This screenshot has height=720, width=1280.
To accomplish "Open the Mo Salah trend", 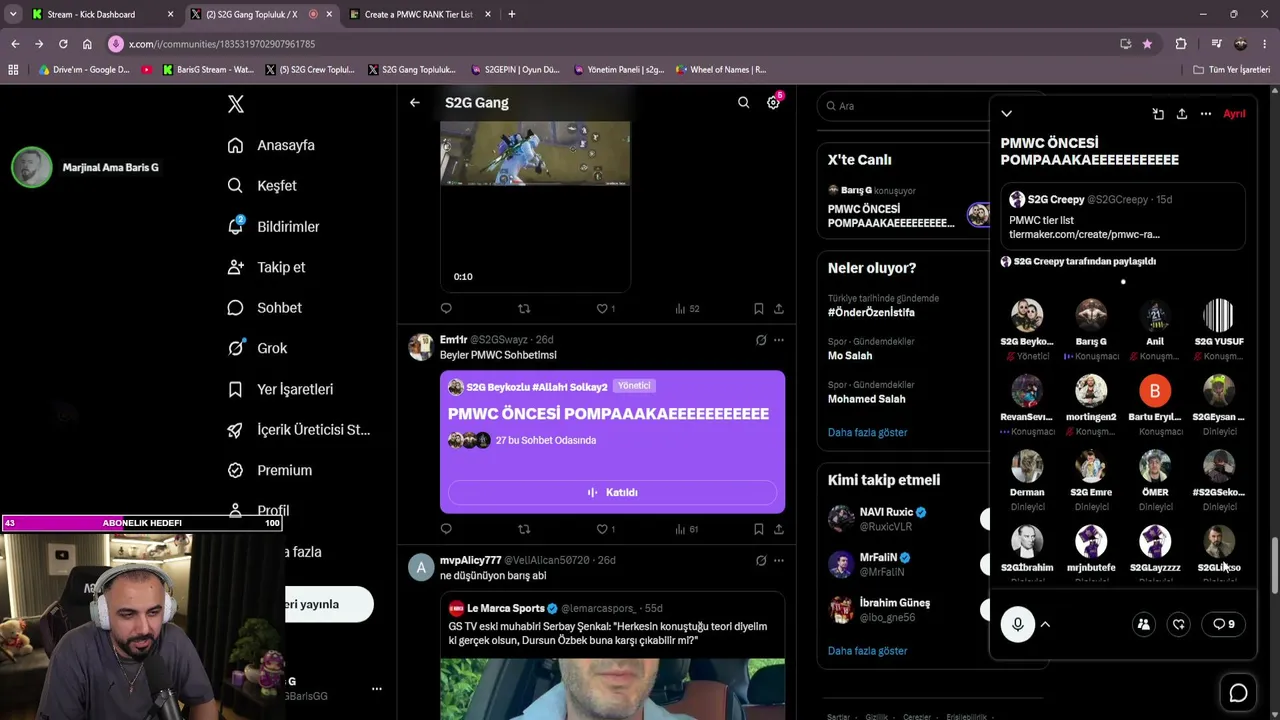I will coord(850,356).
